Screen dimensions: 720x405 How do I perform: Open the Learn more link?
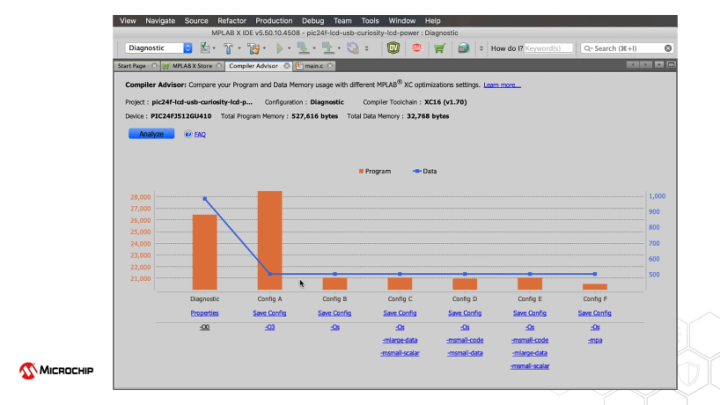click(x=502, y=85)
